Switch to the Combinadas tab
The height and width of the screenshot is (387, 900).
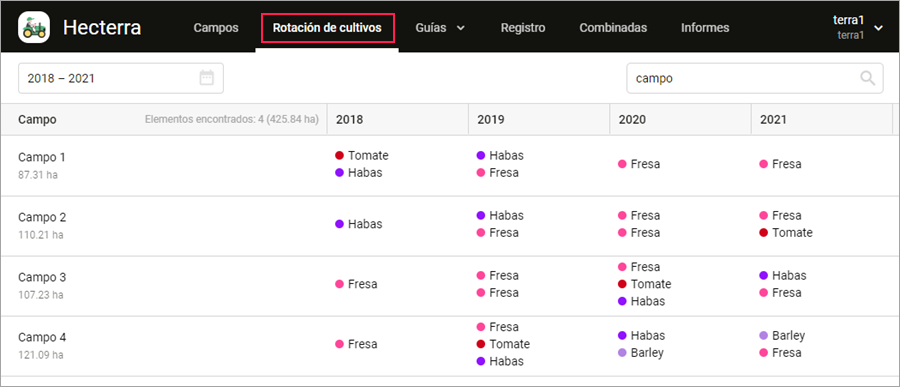[613, 28]
